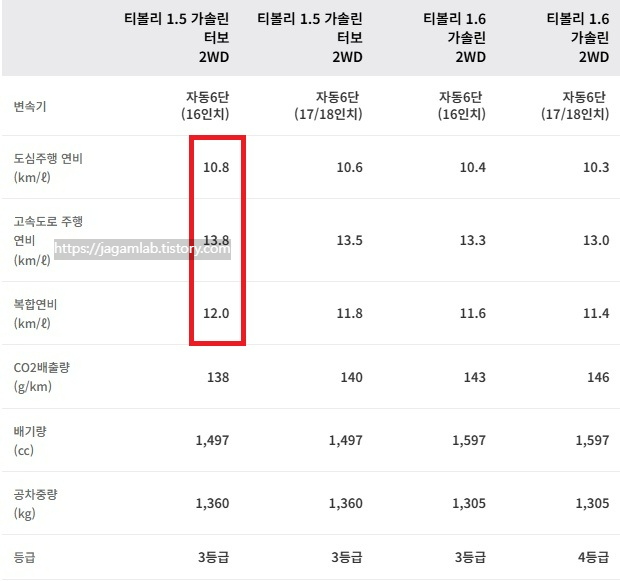Screen dimensions: 620x581
Task: Select CO2 emission value 140
Action: pyautogui.click(x=352, y=377)
